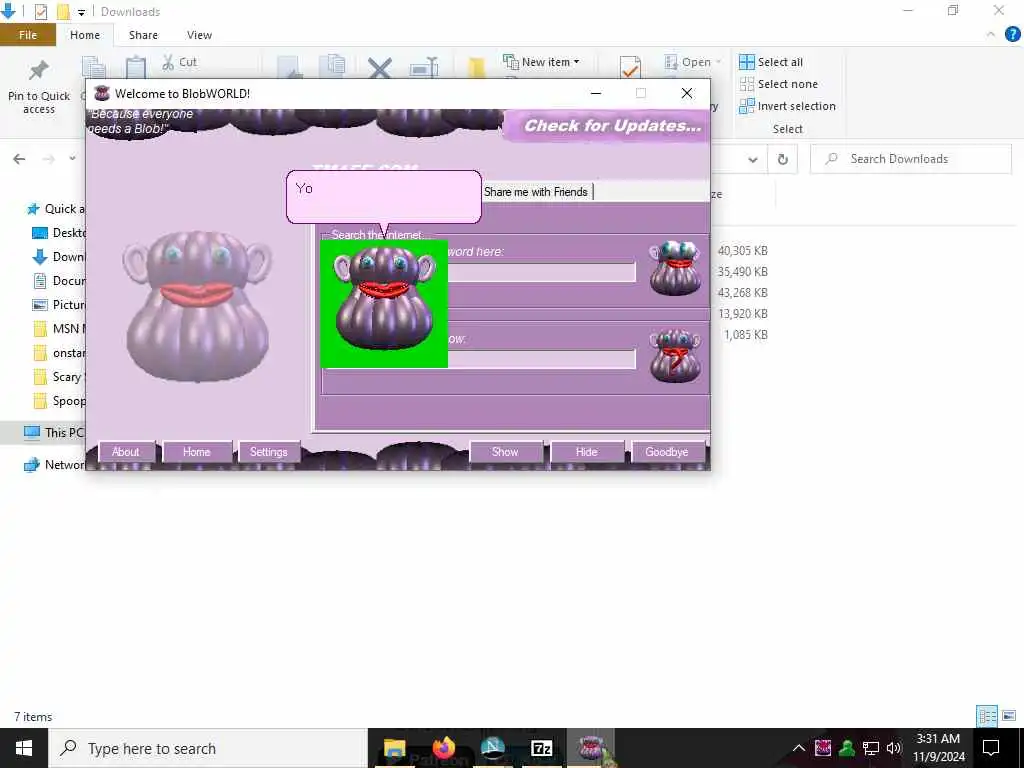Select Downloads in navigation pane
Viewport: 1024px width, 768px height.
(x=59, y=257)
